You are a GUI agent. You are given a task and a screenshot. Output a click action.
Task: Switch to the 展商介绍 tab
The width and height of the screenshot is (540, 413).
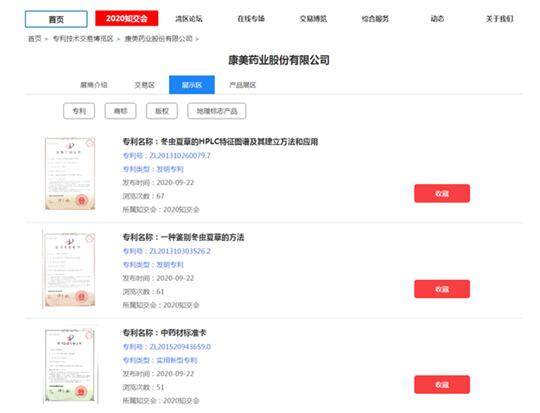pos(94,85)
